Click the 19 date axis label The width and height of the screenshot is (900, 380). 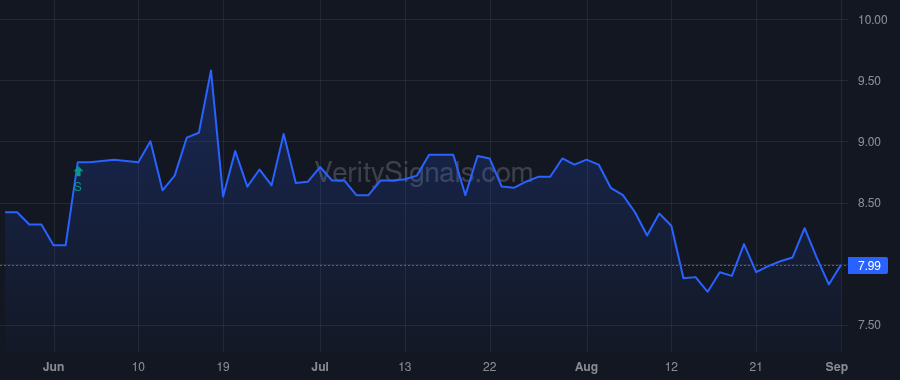click(223, 367)
